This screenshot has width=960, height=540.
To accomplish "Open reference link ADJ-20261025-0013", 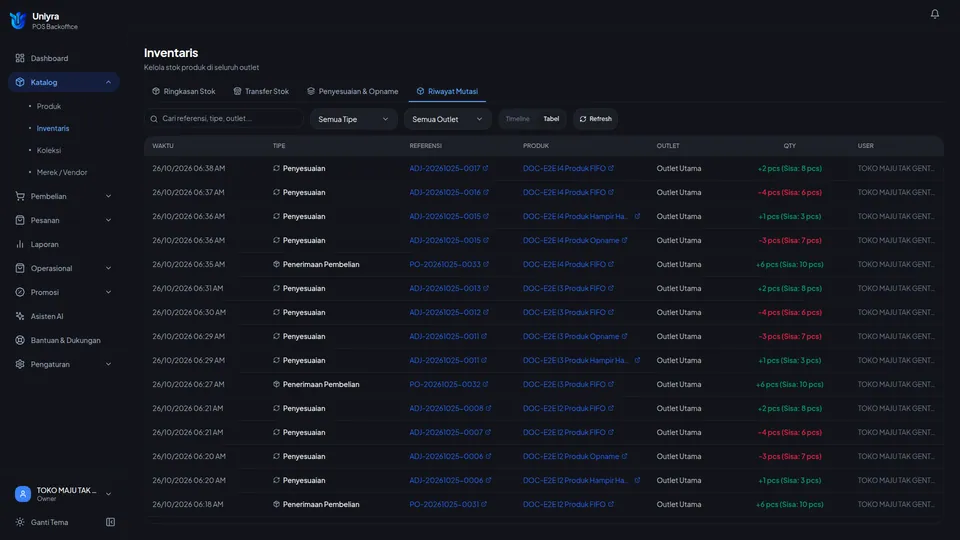I will pyautogui.click(x=444, y=288).
